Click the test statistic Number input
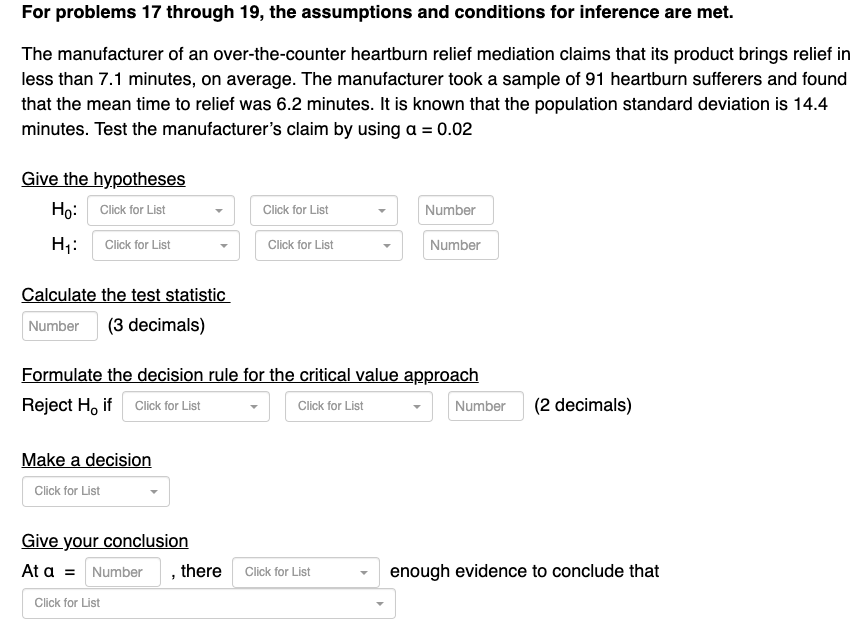This screenshot has height=630, width=857. 59,326
